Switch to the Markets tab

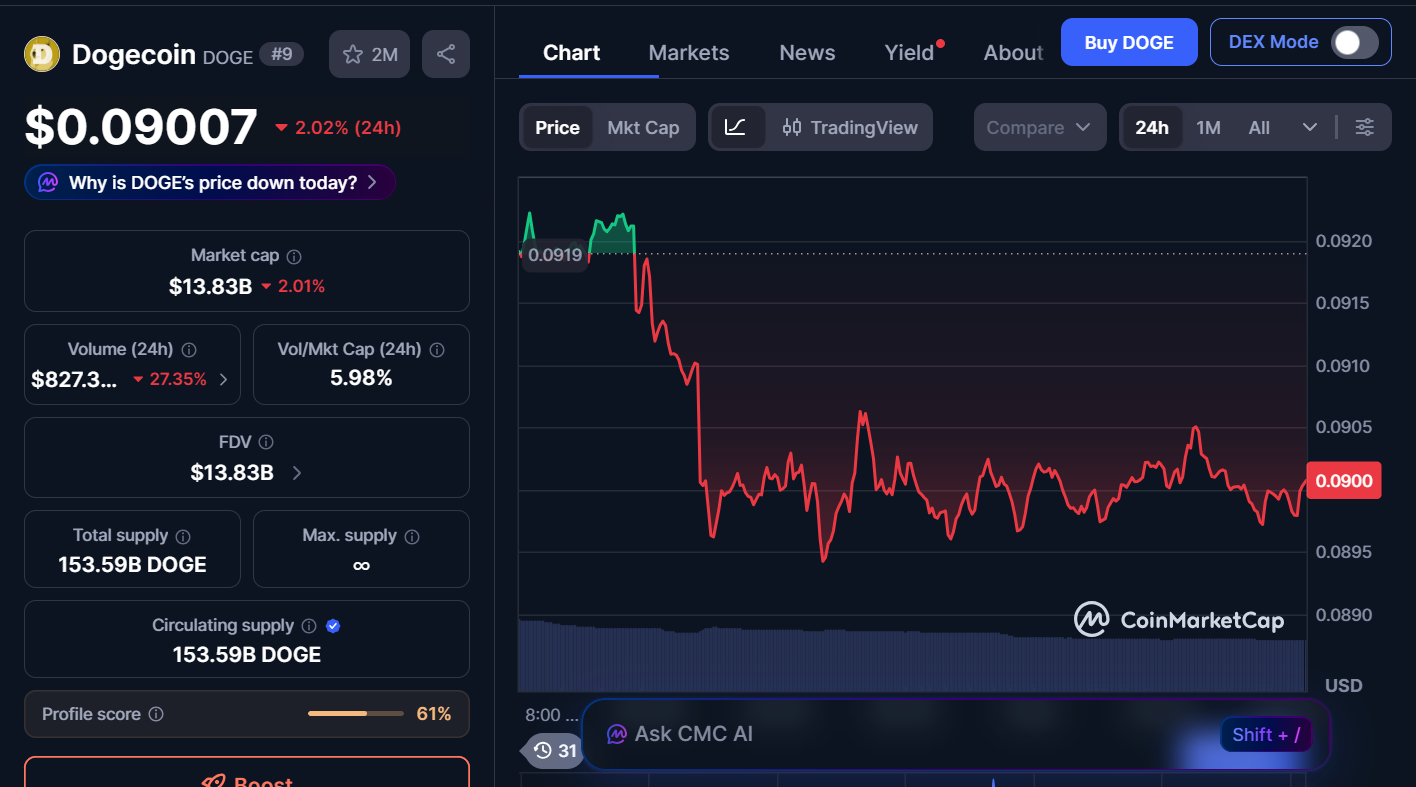click(688, 52)
